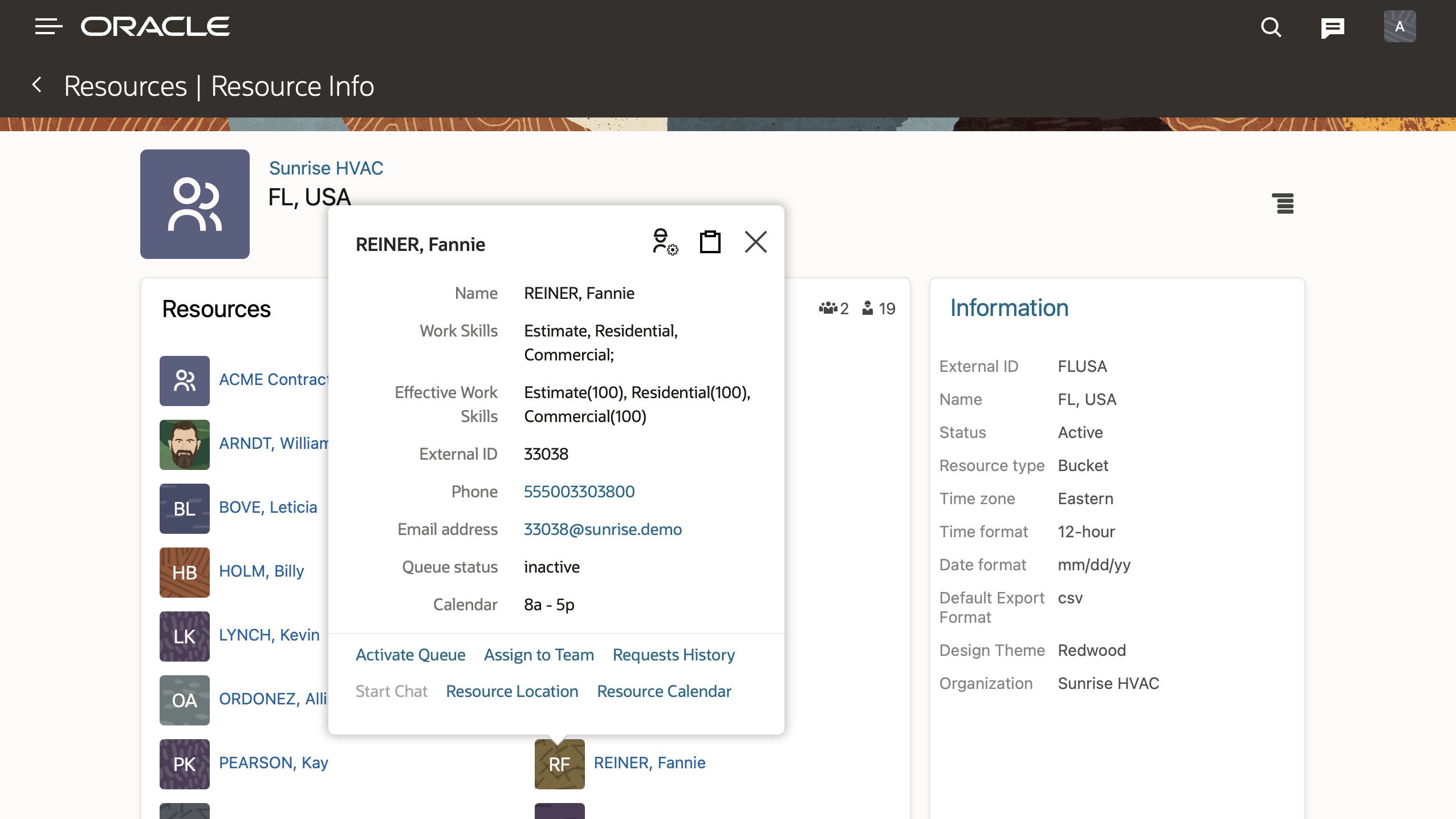Open the search magnifier icon
The image size is (1456, 819).
click(x=1271, y=27)
